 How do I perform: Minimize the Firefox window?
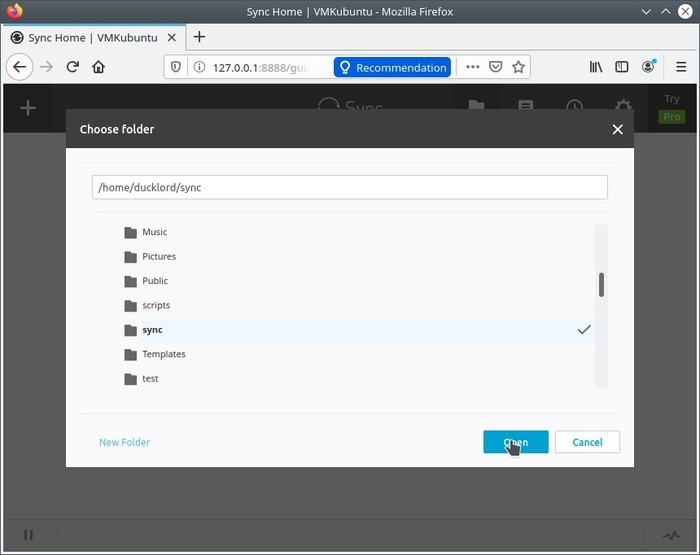(x=646, y=12)
